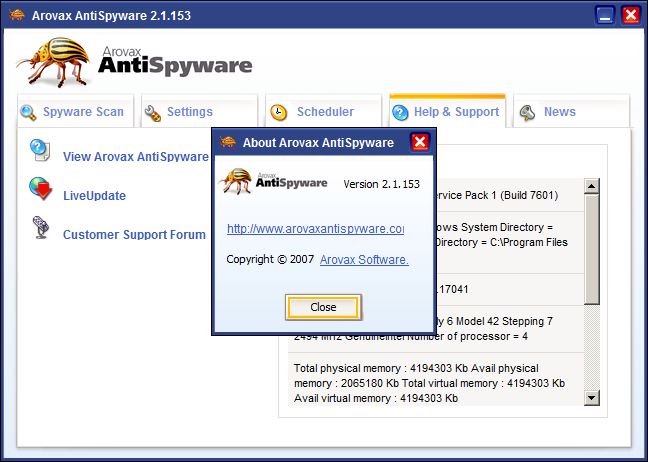This screenshot has height=462, width=648.
Task: Click the magnifier icon on Spyware Scan
Action: [28, 112]
